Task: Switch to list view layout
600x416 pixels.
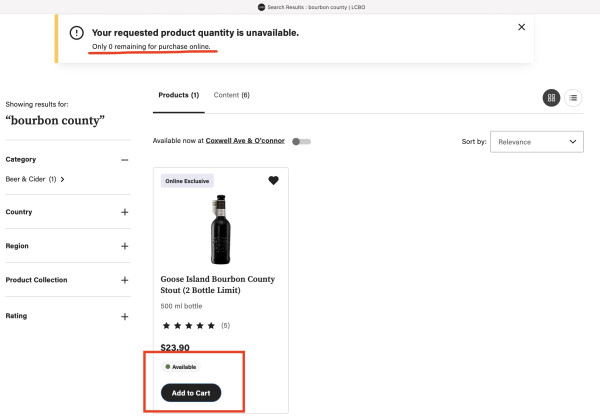Action: 573,98
